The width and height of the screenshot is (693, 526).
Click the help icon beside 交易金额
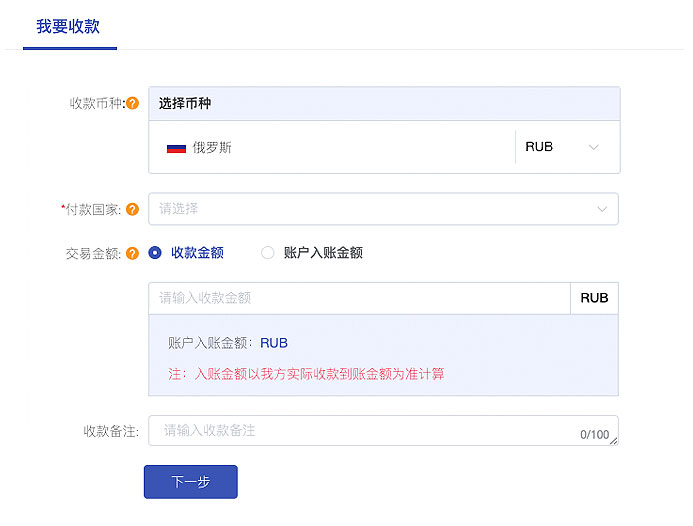pyautogui.click(x=132, y=254)
